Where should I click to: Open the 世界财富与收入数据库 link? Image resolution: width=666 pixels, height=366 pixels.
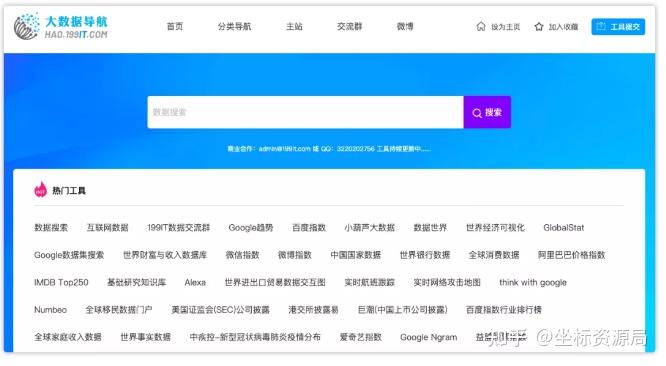(x=165, y=255)
